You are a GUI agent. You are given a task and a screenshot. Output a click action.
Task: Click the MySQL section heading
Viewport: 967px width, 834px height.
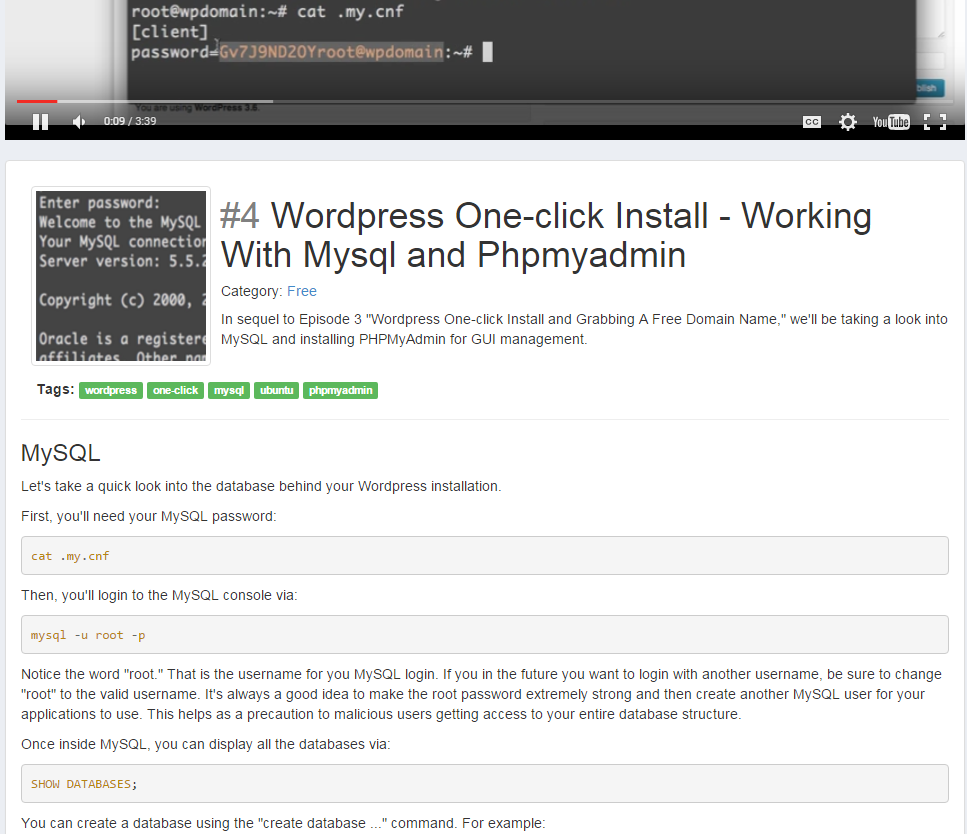point(60,453)
